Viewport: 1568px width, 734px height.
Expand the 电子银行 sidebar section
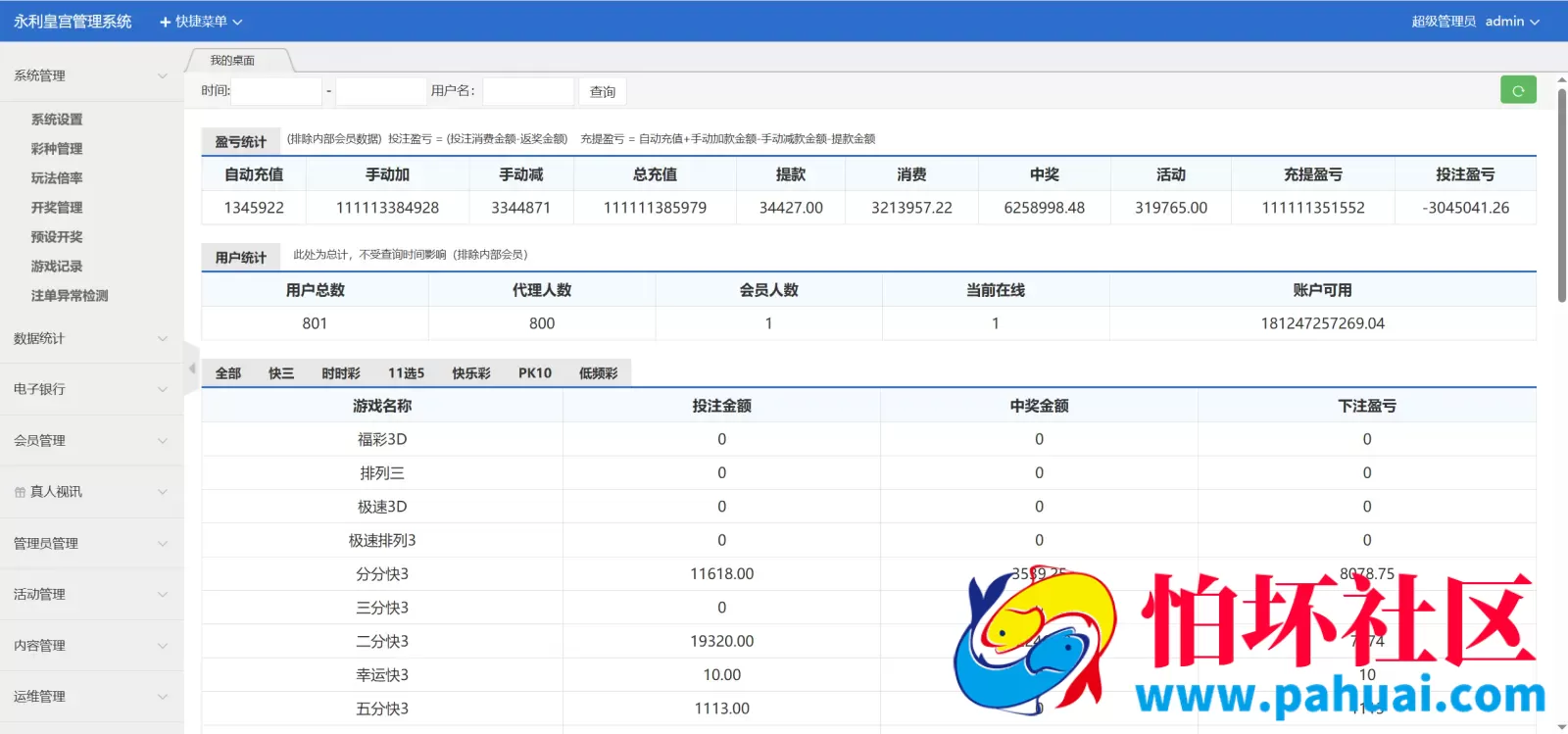pos(91,389)
